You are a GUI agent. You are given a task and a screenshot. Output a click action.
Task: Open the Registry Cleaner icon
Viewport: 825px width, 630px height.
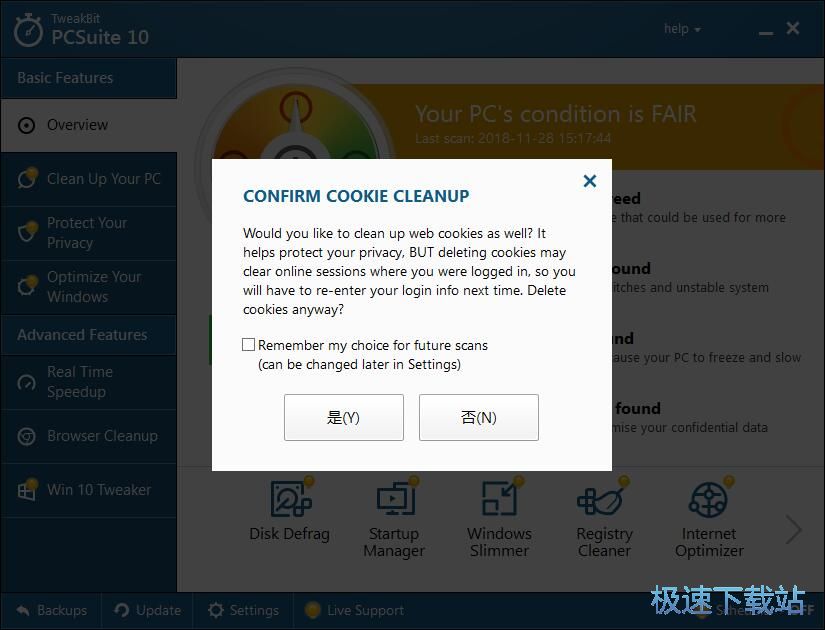pos(603,498)
